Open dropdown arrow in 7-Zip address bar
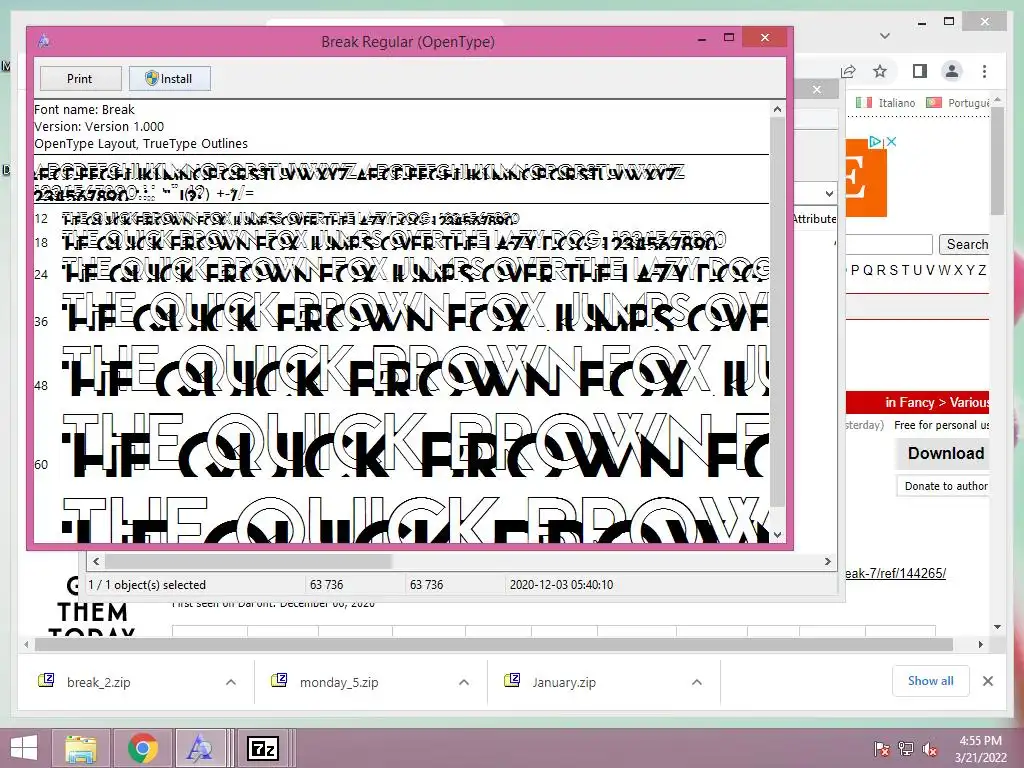This screenshot has width=1024, height=768. 829,193
